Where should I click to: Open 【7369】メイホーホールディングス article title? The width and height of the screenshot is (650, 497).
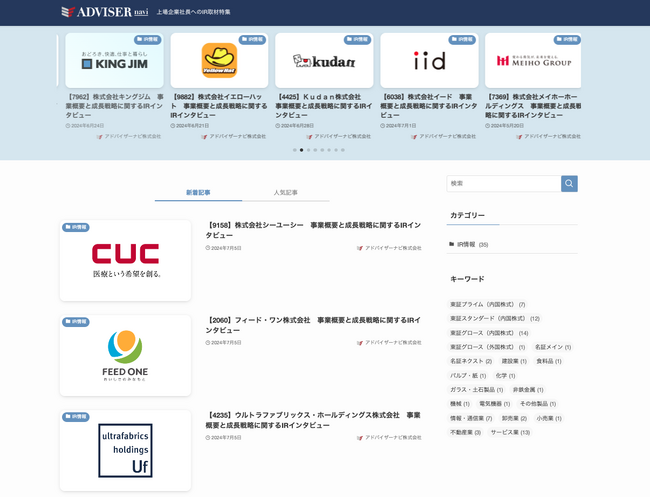[x=533, y=106]
